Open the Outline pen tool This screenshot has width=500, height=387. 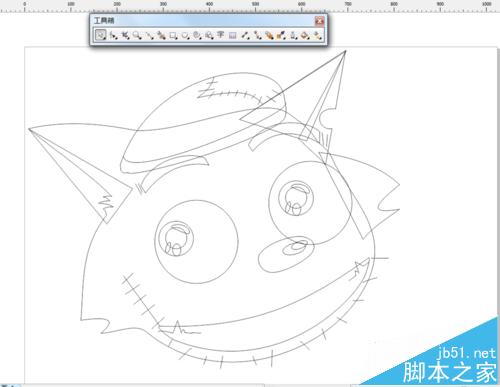tap(293, 35)
